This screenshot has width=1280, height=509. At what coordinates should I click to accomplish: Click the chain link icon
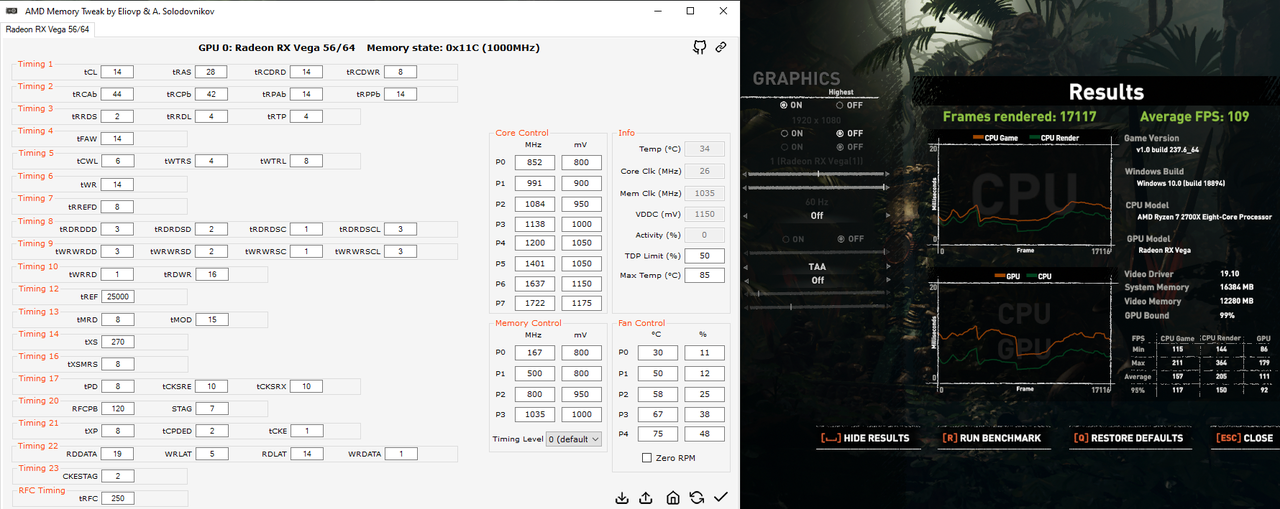pyautogui.click(x=720, y=47)
